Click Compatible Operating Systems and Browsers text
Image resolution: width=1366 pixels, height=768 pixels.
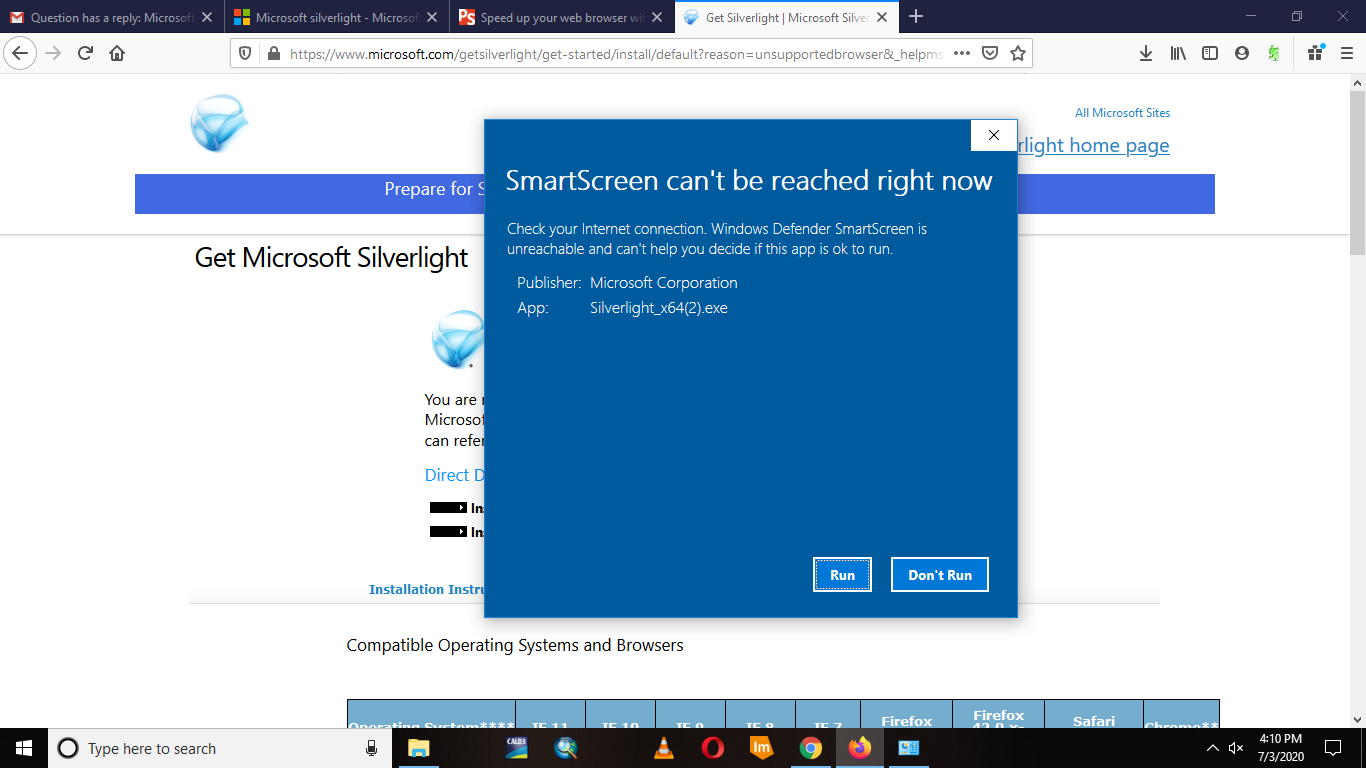pyautogui.click(x=515, y=645)
